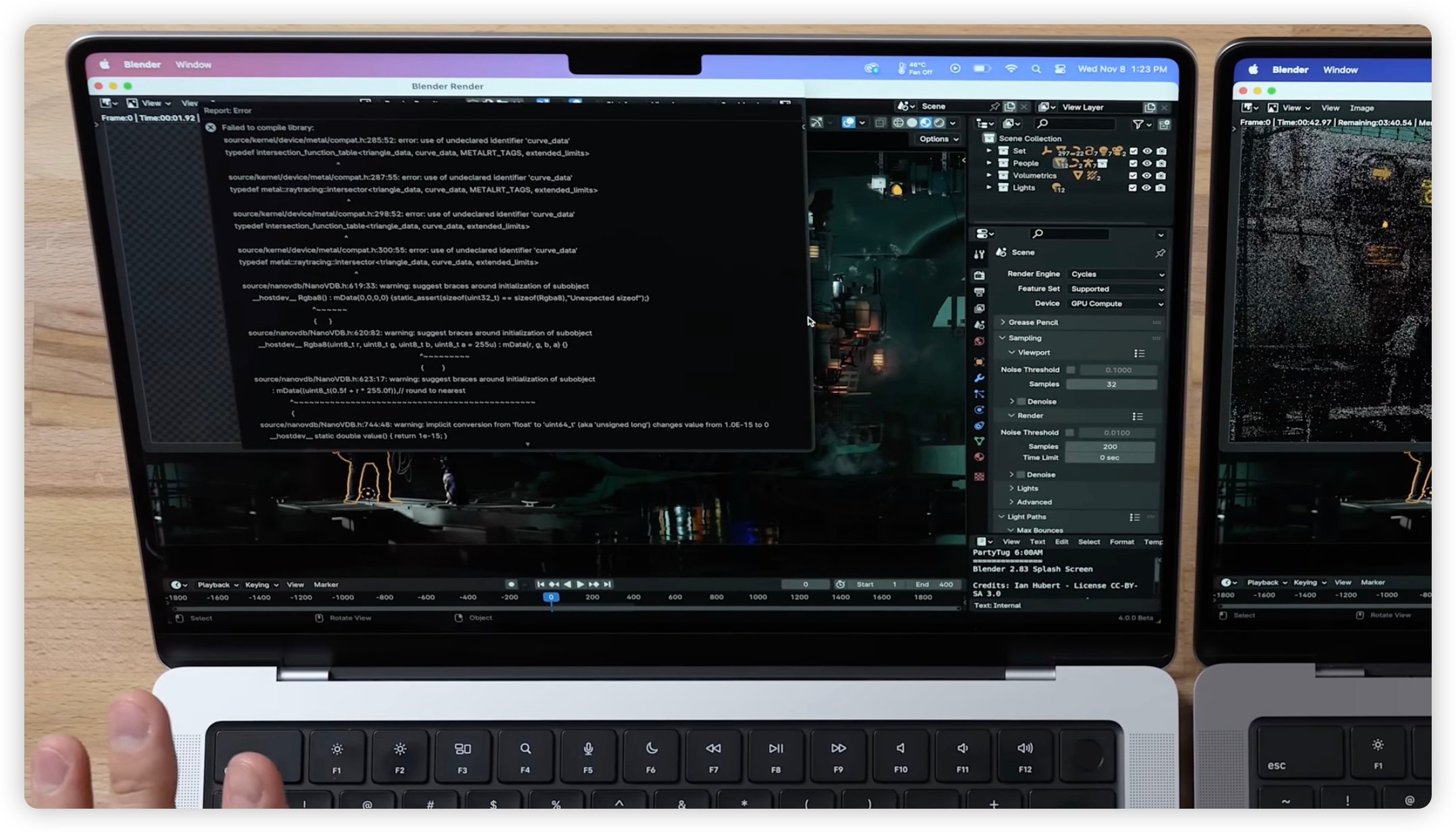This screenshot has width=1456, height=833.
Task: Open the Device GPU Compute dropdown
Action: 1117,304
